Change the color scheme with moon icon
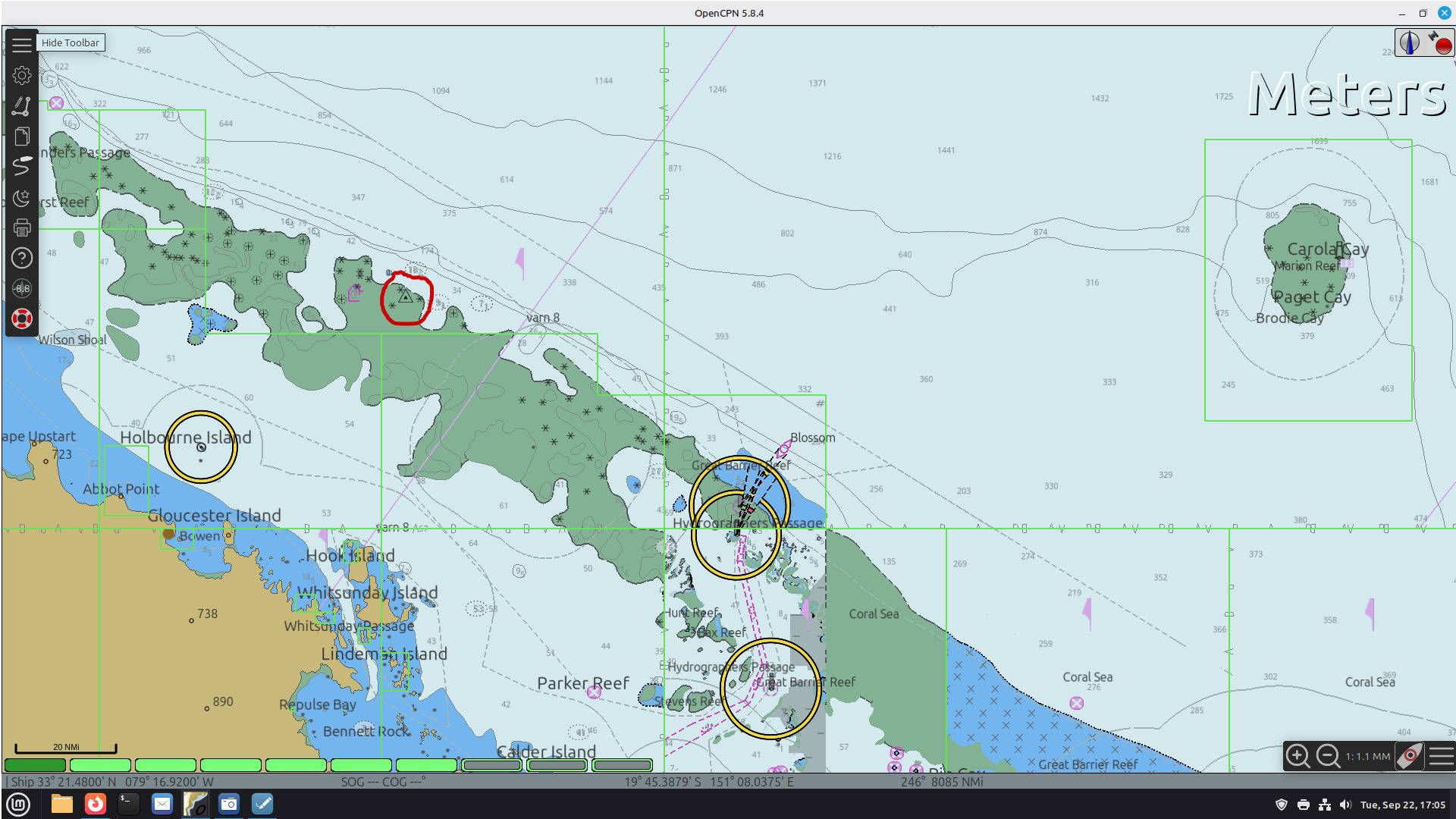1456x819 pixels. tap(21, 198)
